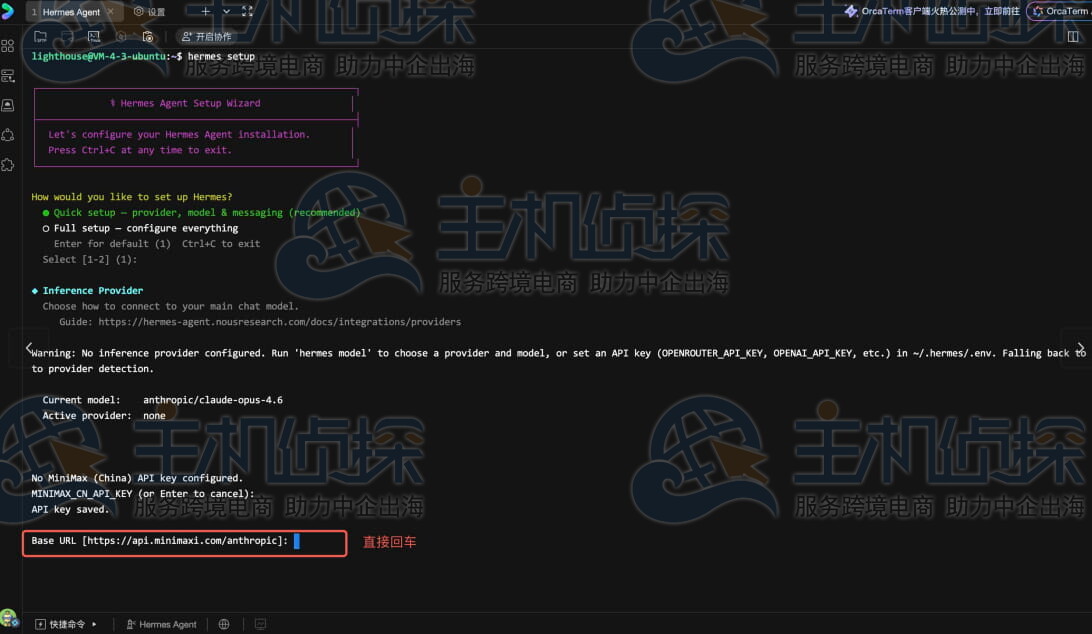Click the user avatar at bottom left
Viewport: 1092px width, 634px height.
click(8, 618)
